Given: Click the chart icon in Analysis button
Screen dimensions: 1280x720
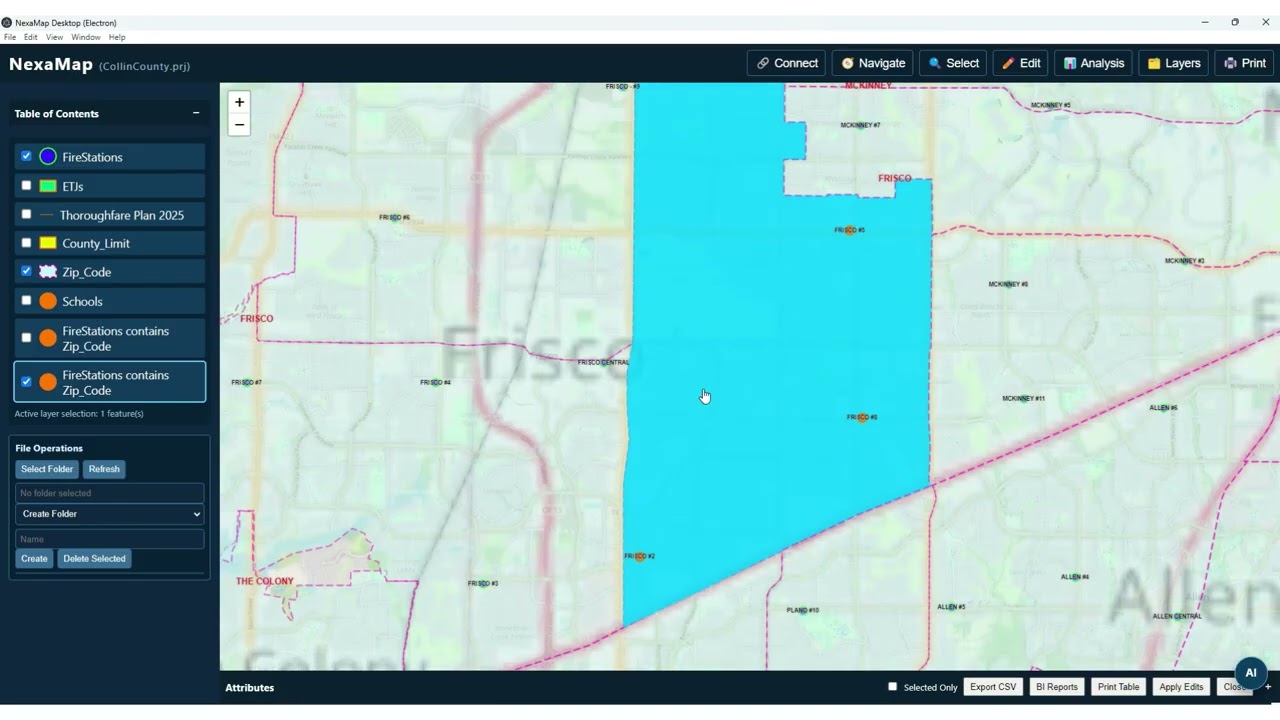Looking at the screenshot, I should (1070, 63).
